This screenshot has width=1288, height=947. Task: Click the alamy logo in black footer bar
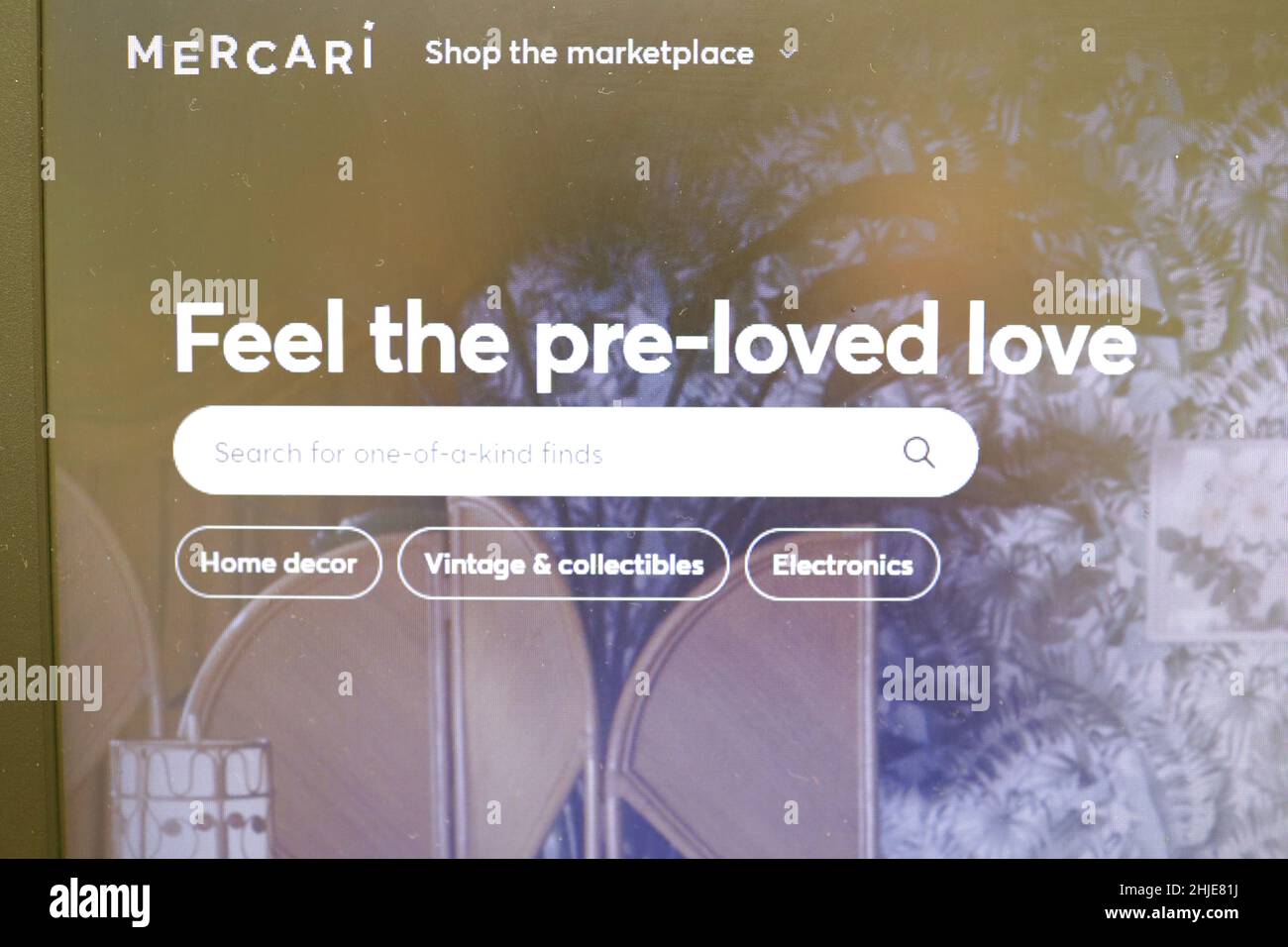[x=100, y=902]
